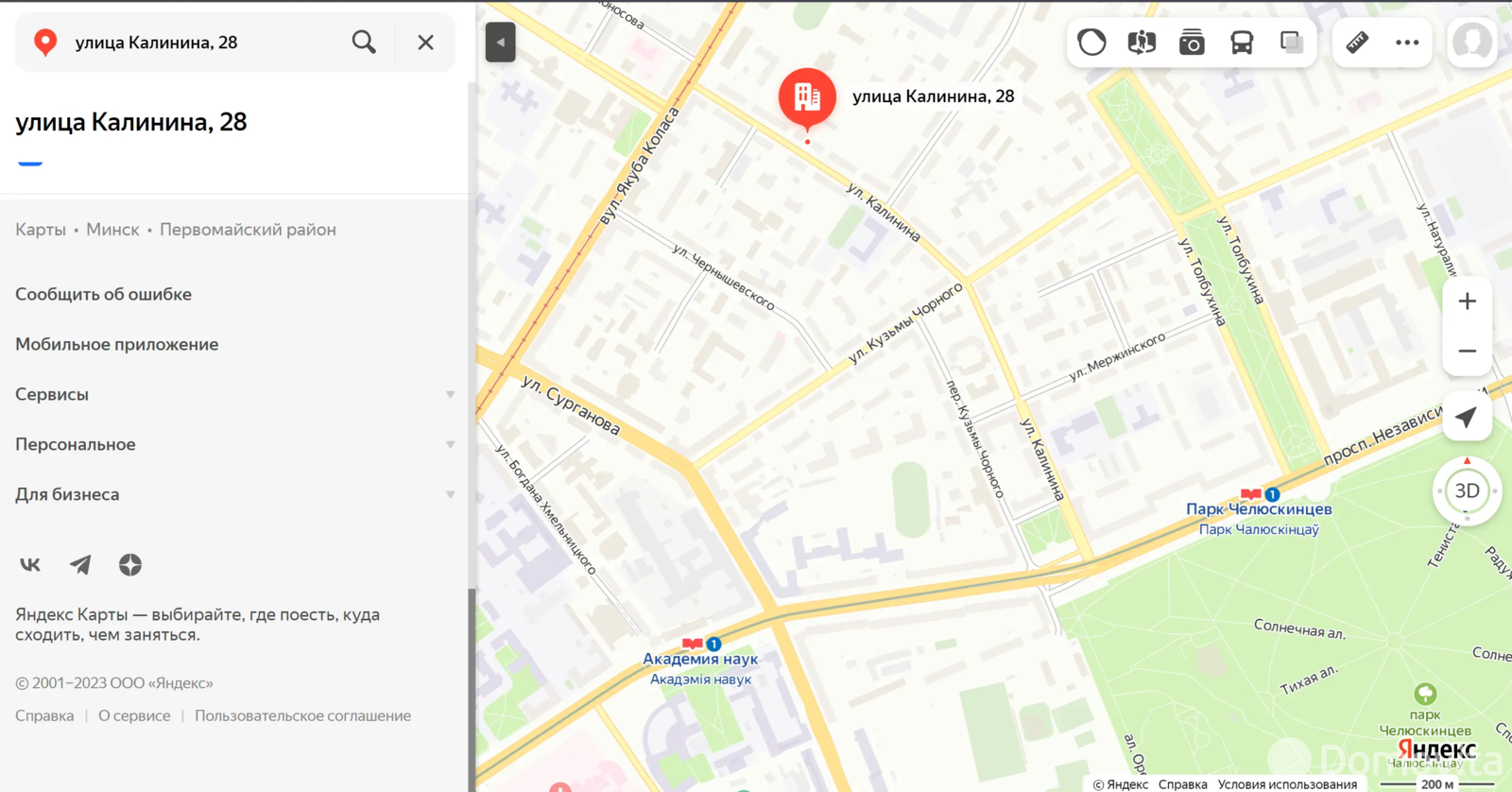Click the улица Калинина, 28 panel heading
1512x792 pixels.
coord(131,122)
